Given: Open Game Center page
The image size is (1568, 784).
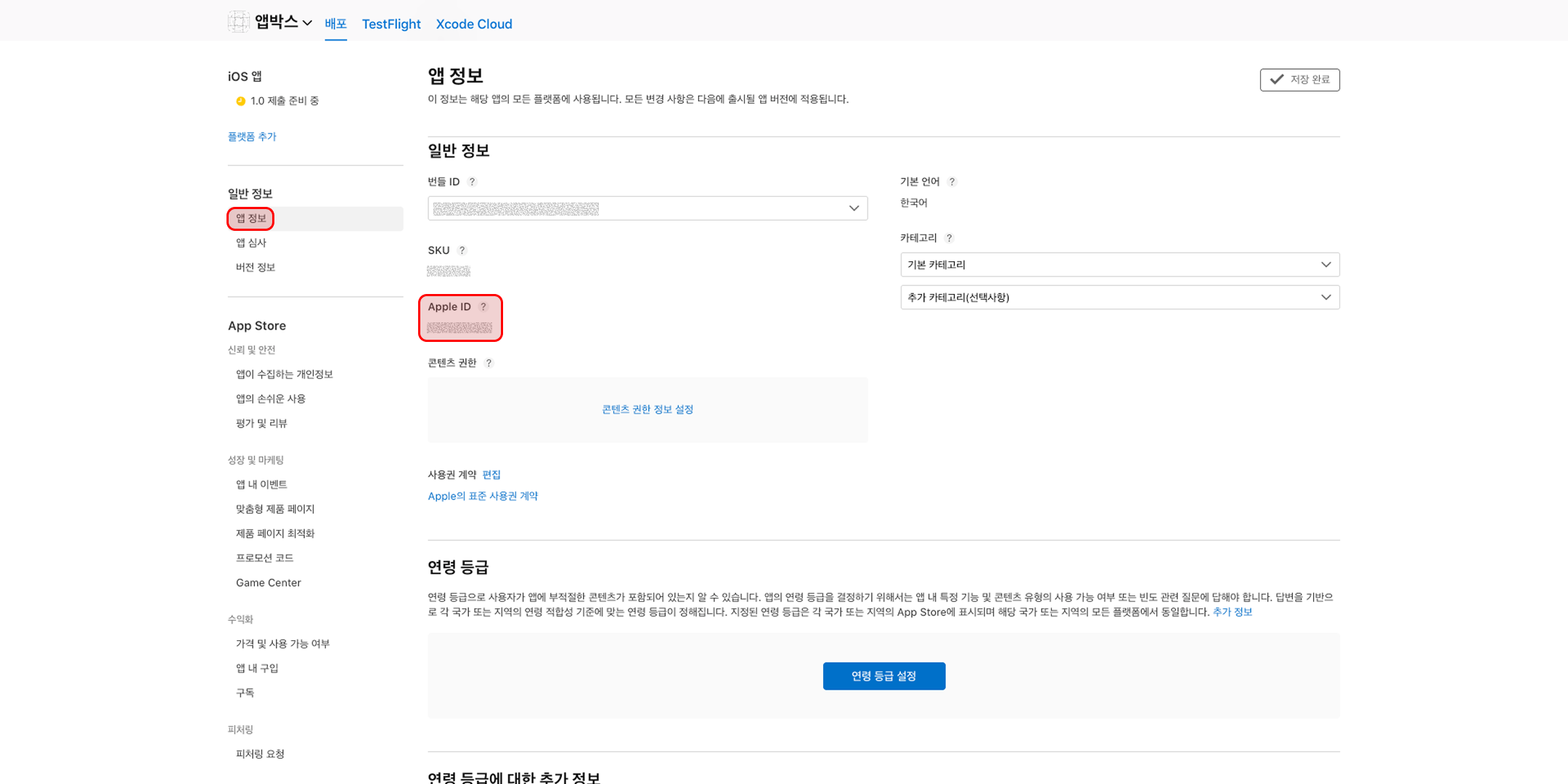Looking at the screenshot, I should [x=269, y=582].
